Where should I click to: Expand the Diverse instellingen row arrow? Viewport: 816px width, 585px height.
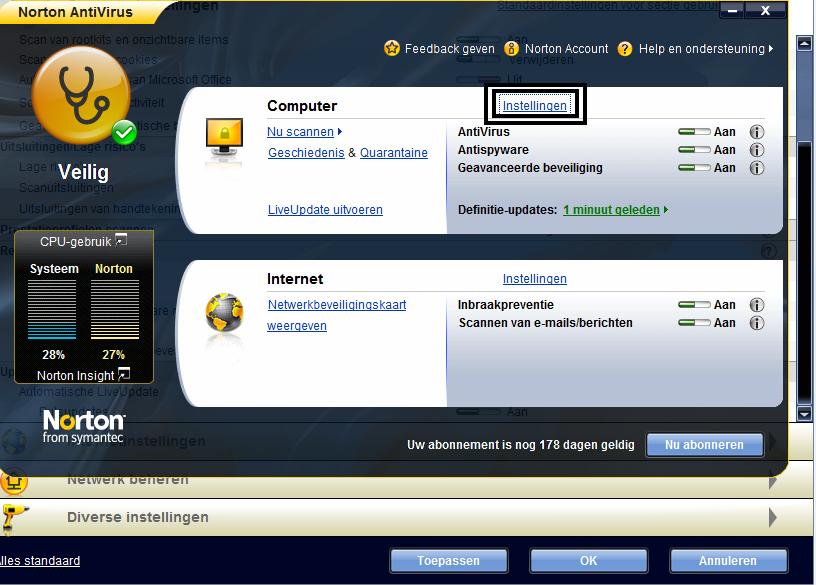(773, 517)
